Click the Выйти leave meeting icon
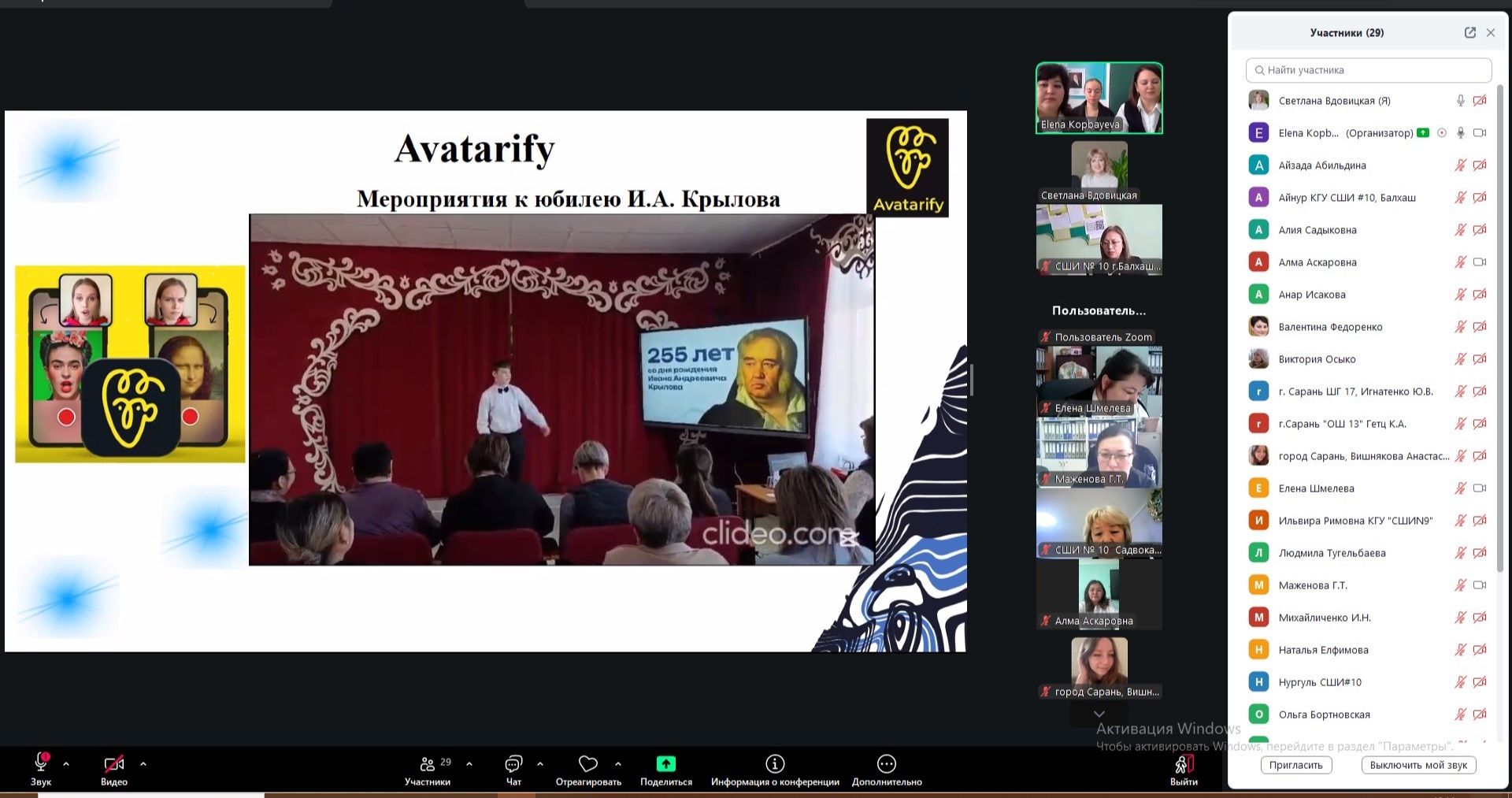The height and width of the screenshot is (798, 1512). tap(1183, 763)
